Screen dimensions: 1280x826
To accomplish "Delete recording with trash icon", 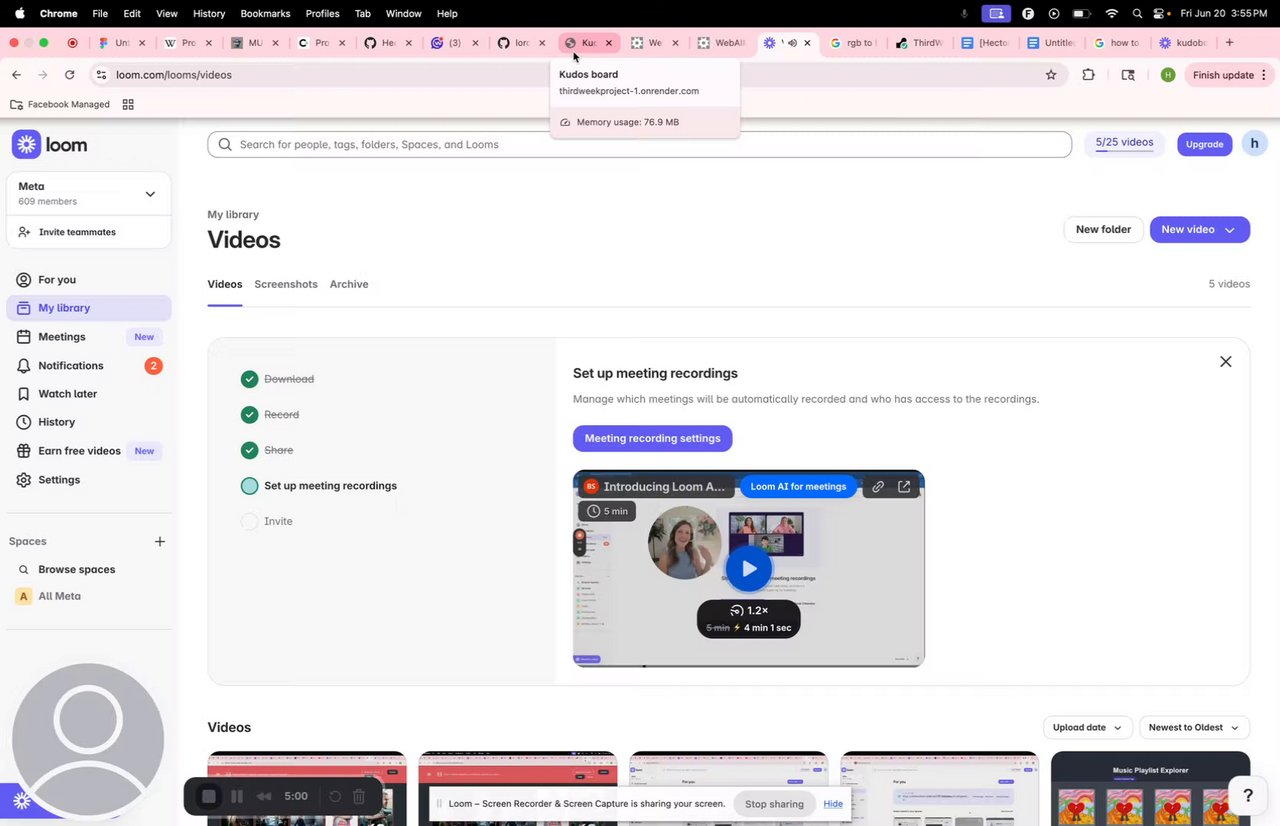I will (359, 797).
